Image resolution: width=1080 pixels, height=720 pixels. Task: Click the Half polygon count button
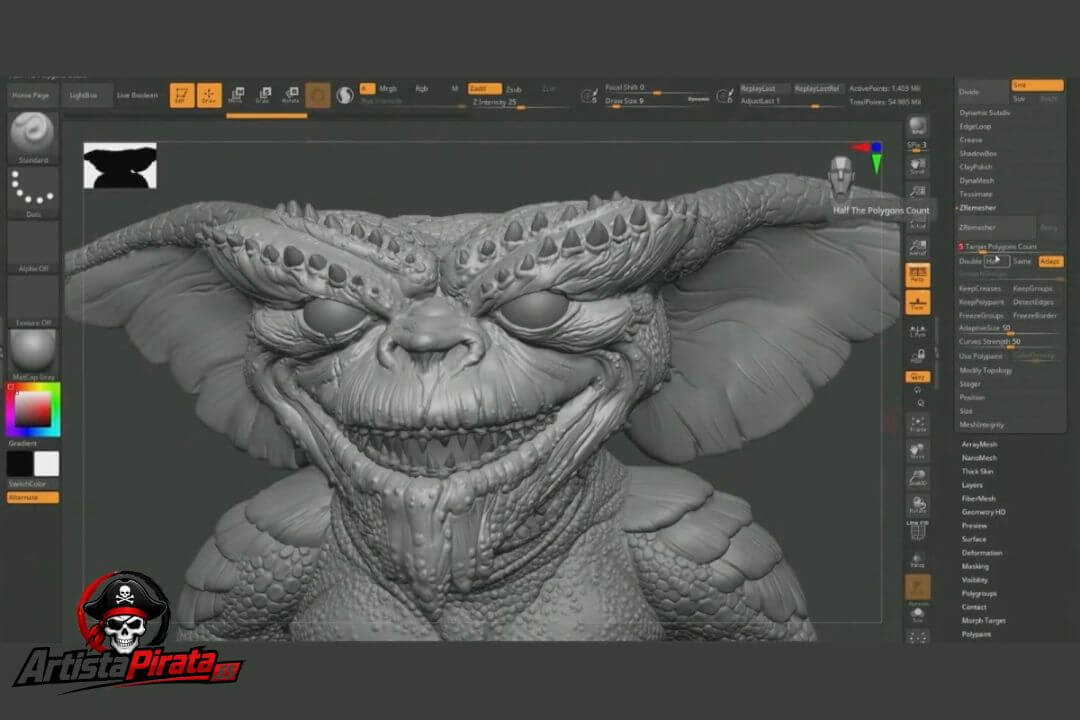click(x=996, y=261)
